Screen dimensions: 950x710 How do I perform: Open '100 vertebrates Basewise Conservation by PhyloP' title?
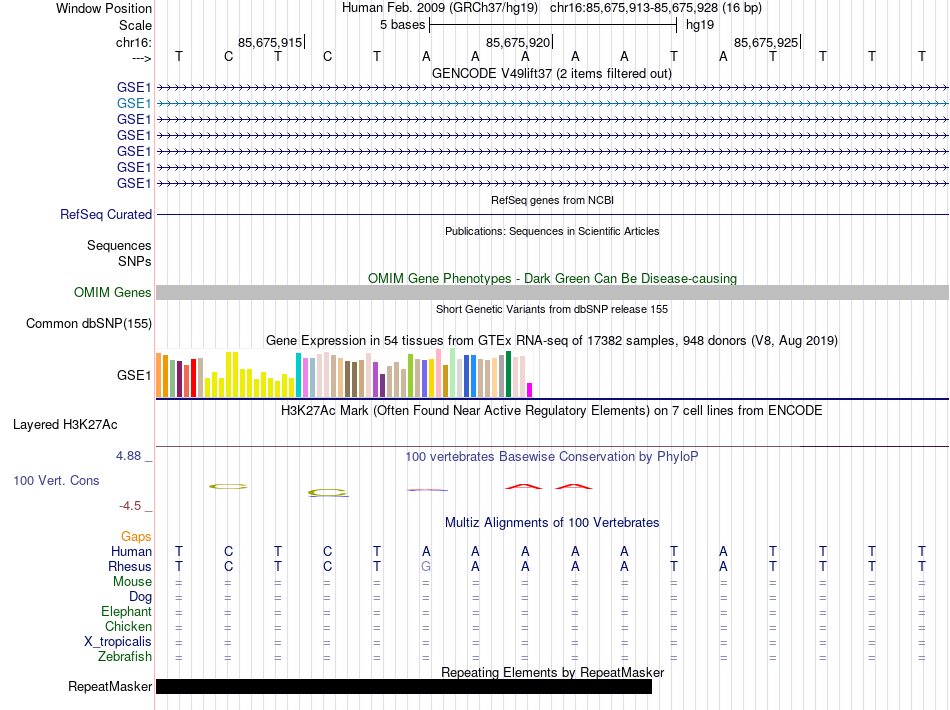point(552,457)
